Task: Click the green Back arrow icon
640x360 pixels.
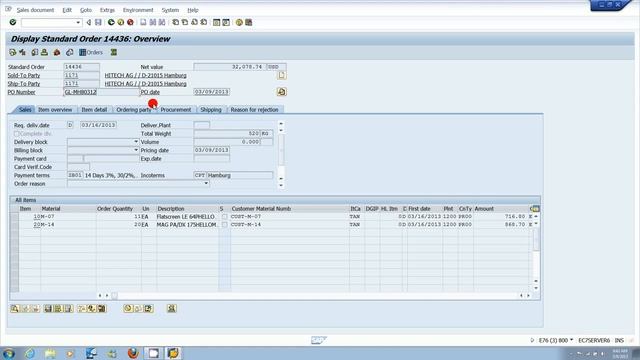Action: click(111, 22)
